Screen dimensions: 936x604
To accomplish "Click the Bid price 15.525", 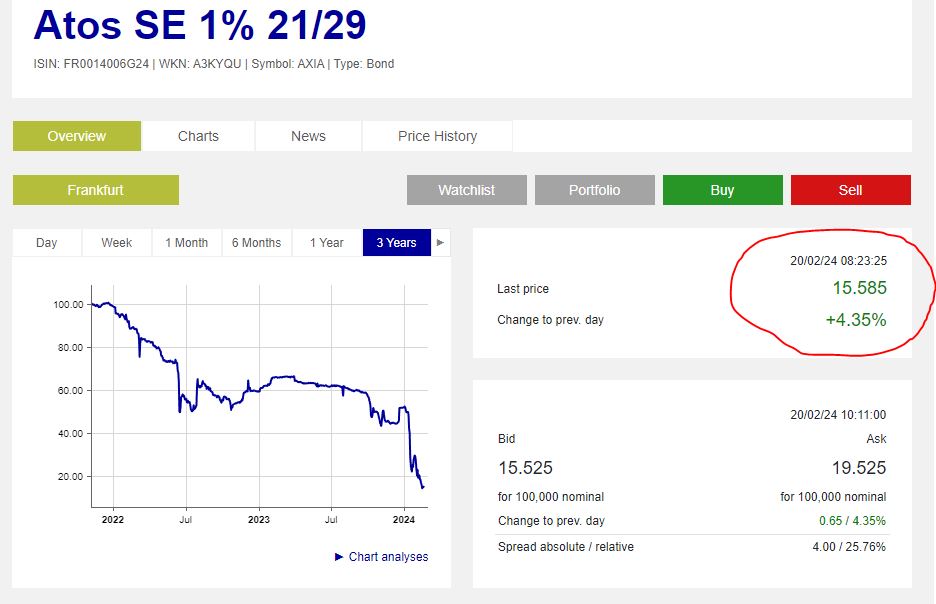I will 525,468.
